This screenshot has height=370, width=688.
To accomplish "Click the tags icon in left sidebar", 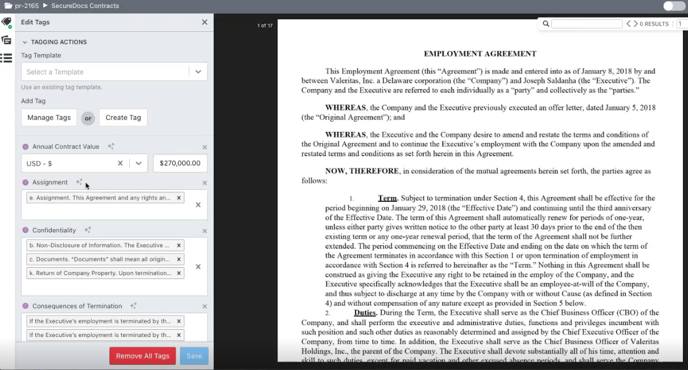I will 6,22.
